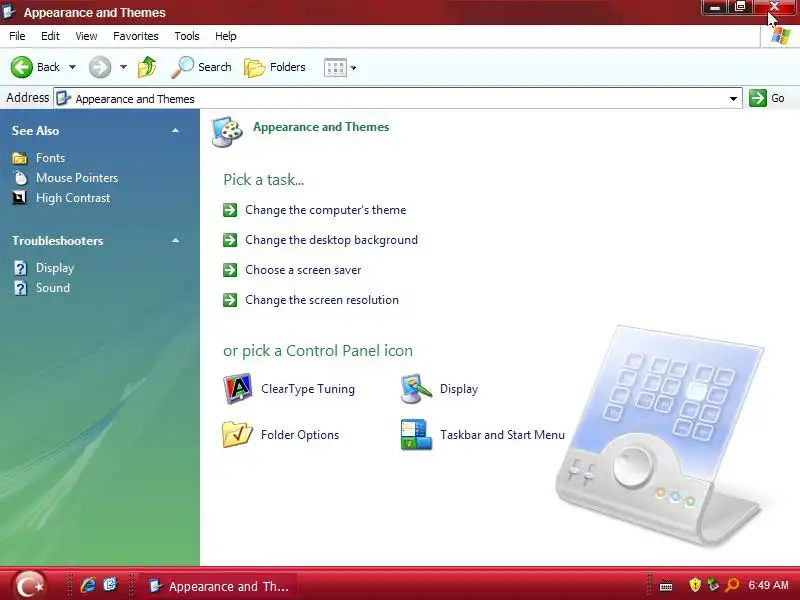Collapse the Troubleshooters section
Image resolution: width=800 pixels, height=600 pixels.
coord(176,240)
